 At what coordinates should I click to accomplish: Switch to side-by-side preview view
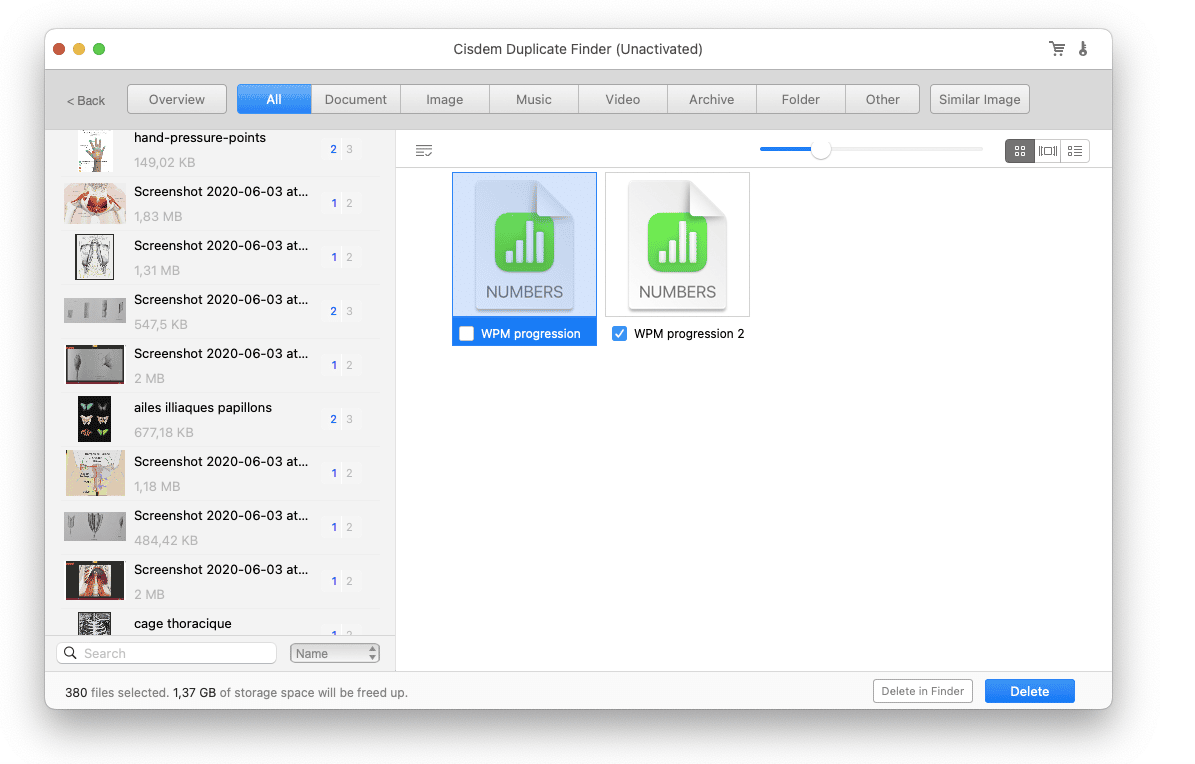pyautogui.click(x=1047, y=151)
